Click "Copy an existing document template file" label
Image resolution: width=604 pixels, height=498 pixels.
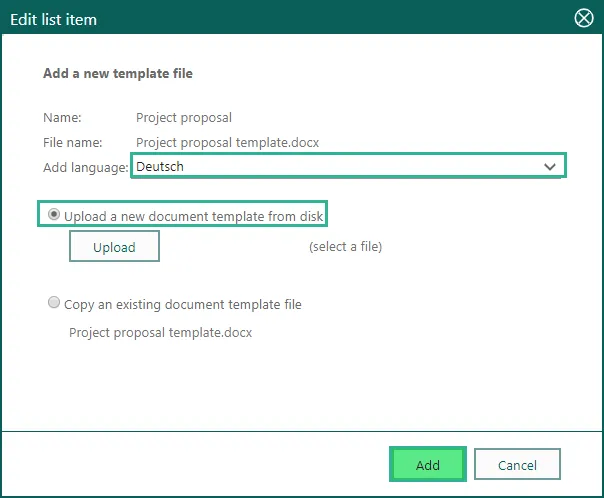click(182, 304)
